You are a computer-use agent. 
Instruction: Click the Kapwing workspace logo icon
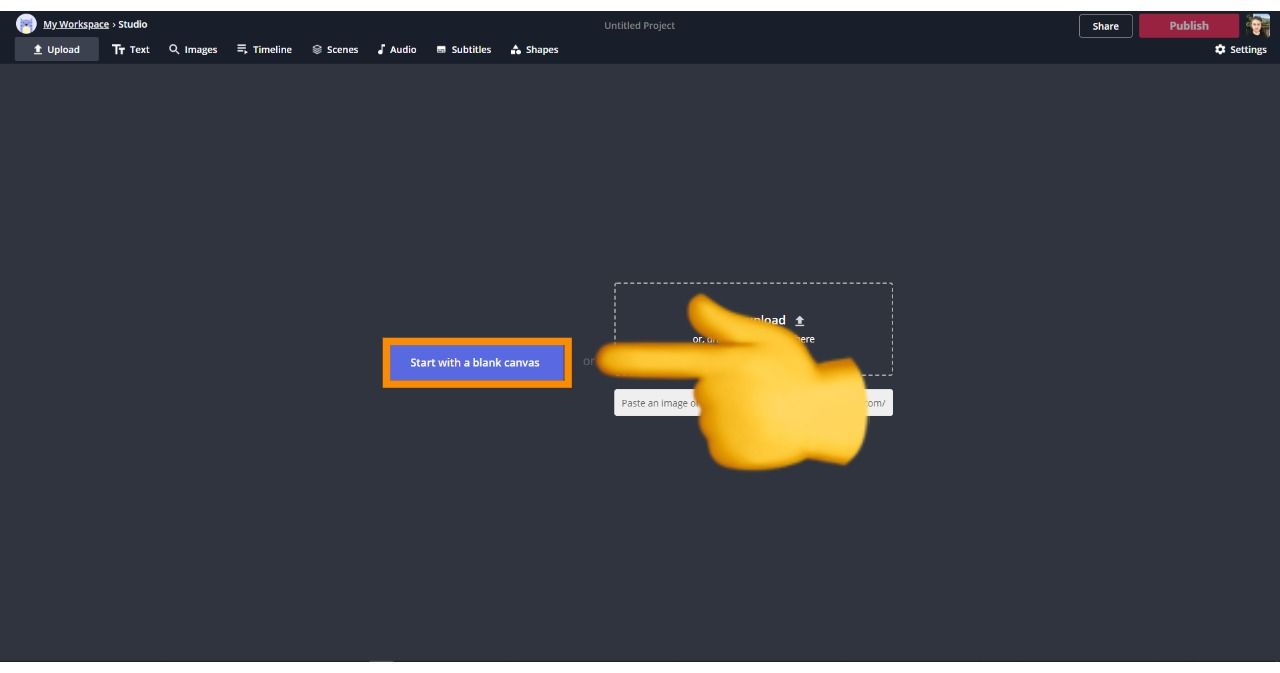point(26,25)
